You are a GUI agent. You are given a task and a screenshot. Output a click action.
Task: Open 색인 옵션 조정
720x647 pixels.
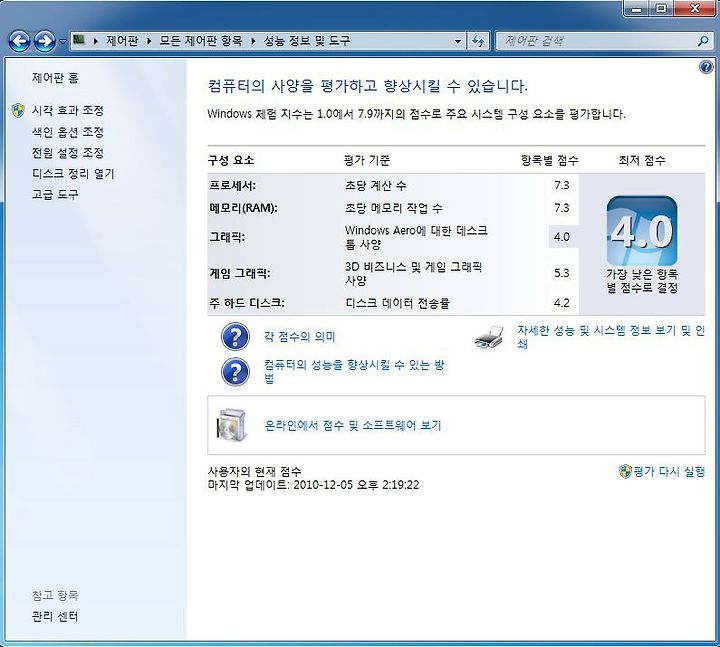click(x=68, y=132)
